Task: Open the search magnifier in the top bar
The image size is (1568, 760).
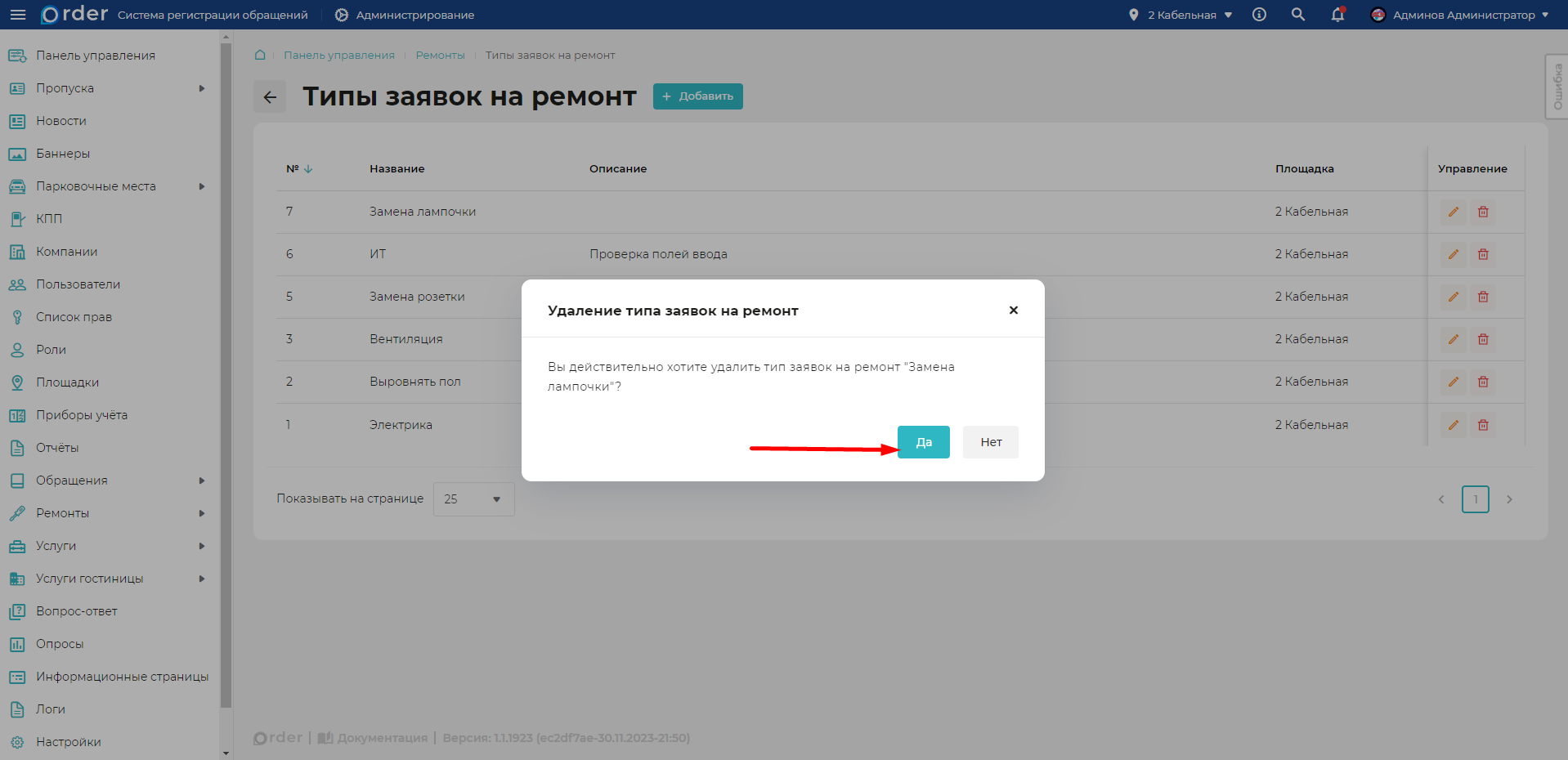Action: (1297, 14)
